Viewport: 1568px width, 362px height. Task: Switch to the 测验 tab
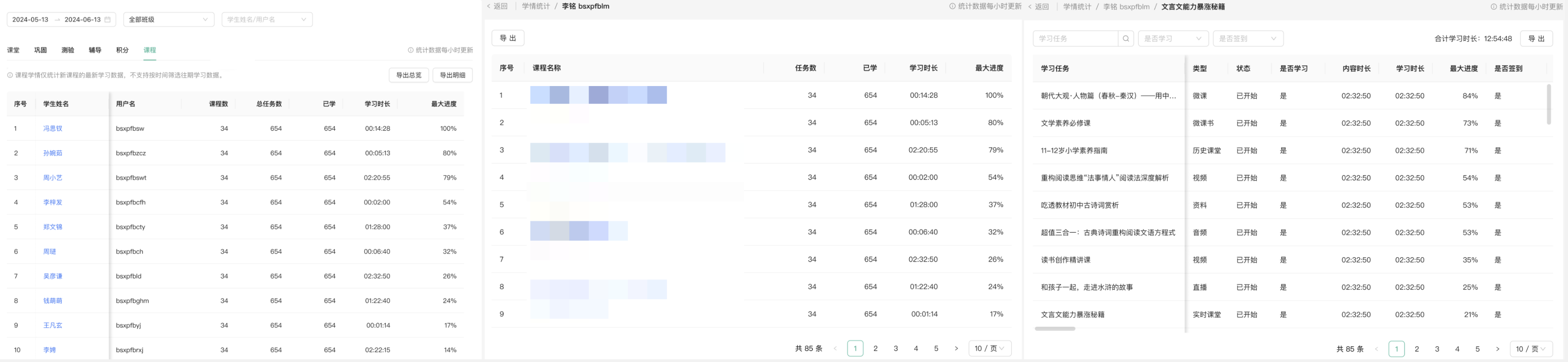coord(68,50)
